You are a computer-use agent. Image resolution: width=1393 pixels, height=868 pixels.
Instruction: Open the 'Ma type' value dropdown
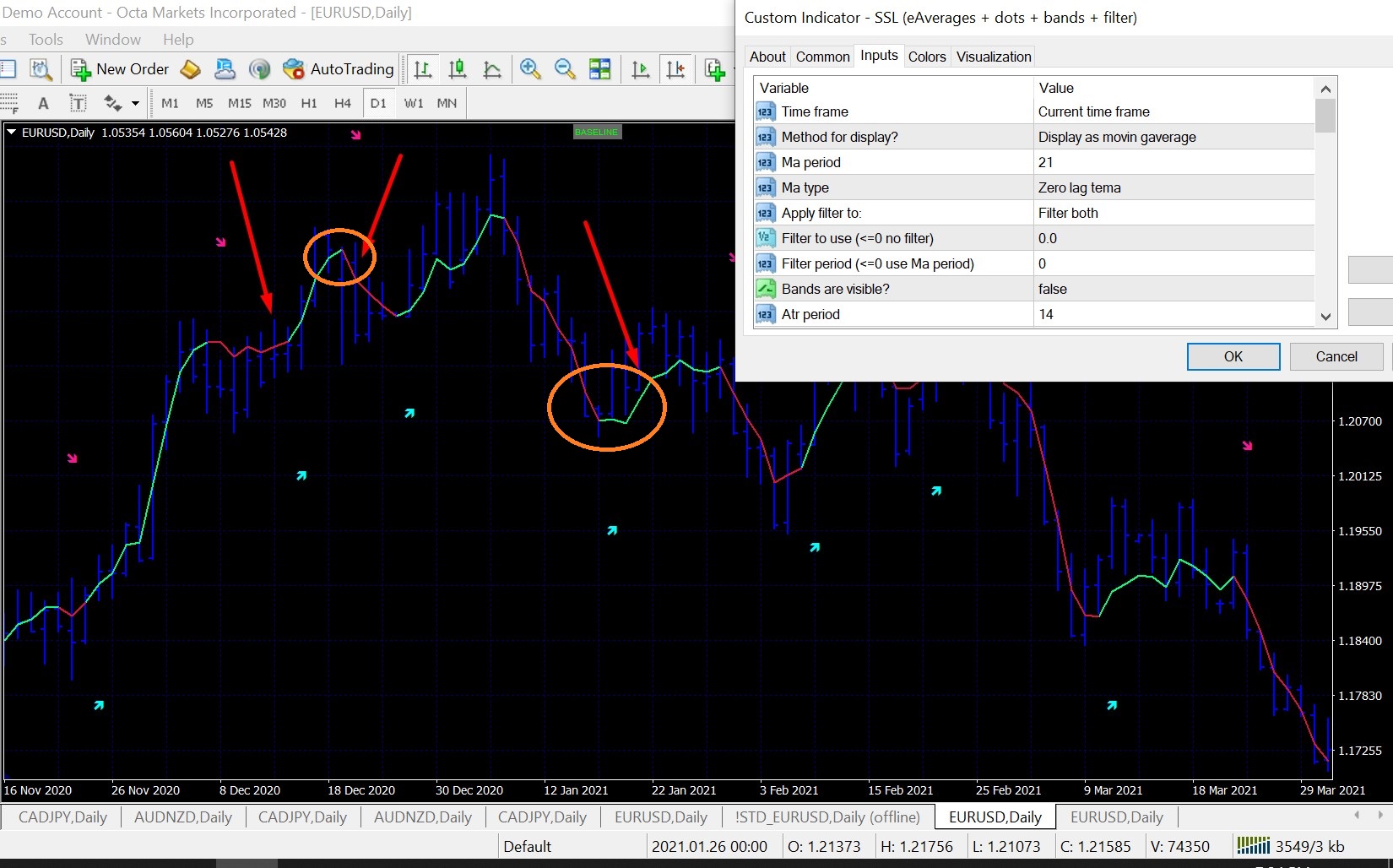pyautogui.click(x=1173, y=187)
